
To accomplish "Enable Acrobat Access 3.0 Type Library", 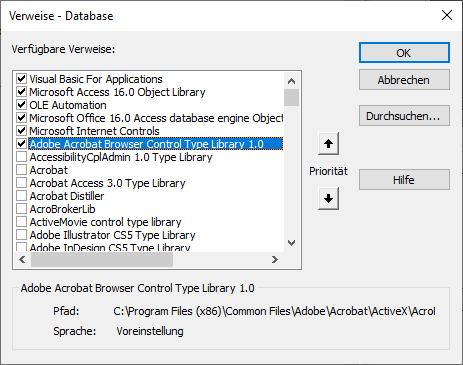I will pyautogui.click(x=22, y=183).
